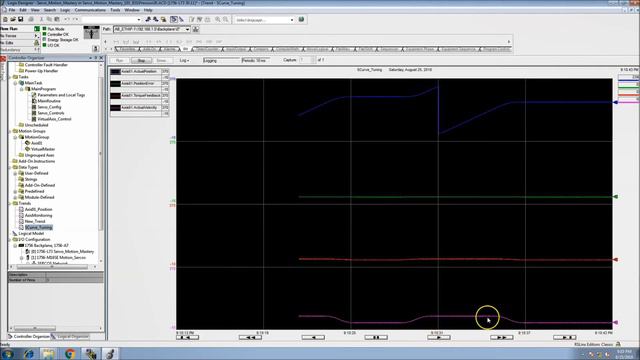Open the Edit menu
This screenshot has width=640, height=360.
pyautogui.click(x=23, y=10)
